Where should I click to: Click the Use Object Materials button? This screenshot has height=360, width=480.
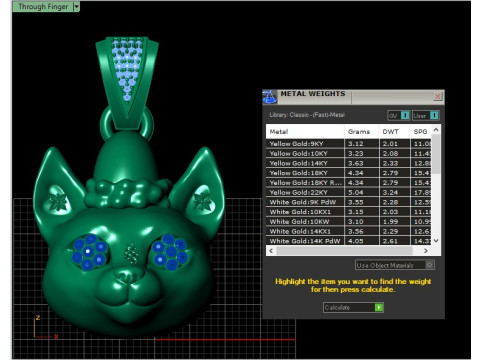(395, 265)
